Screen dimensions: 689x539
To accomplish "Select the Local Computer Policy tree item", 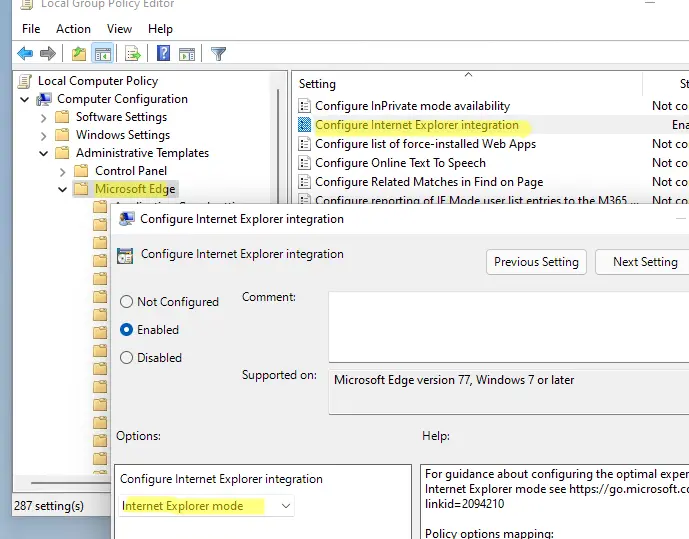I will pyautogui.click(x=98, y=81).
